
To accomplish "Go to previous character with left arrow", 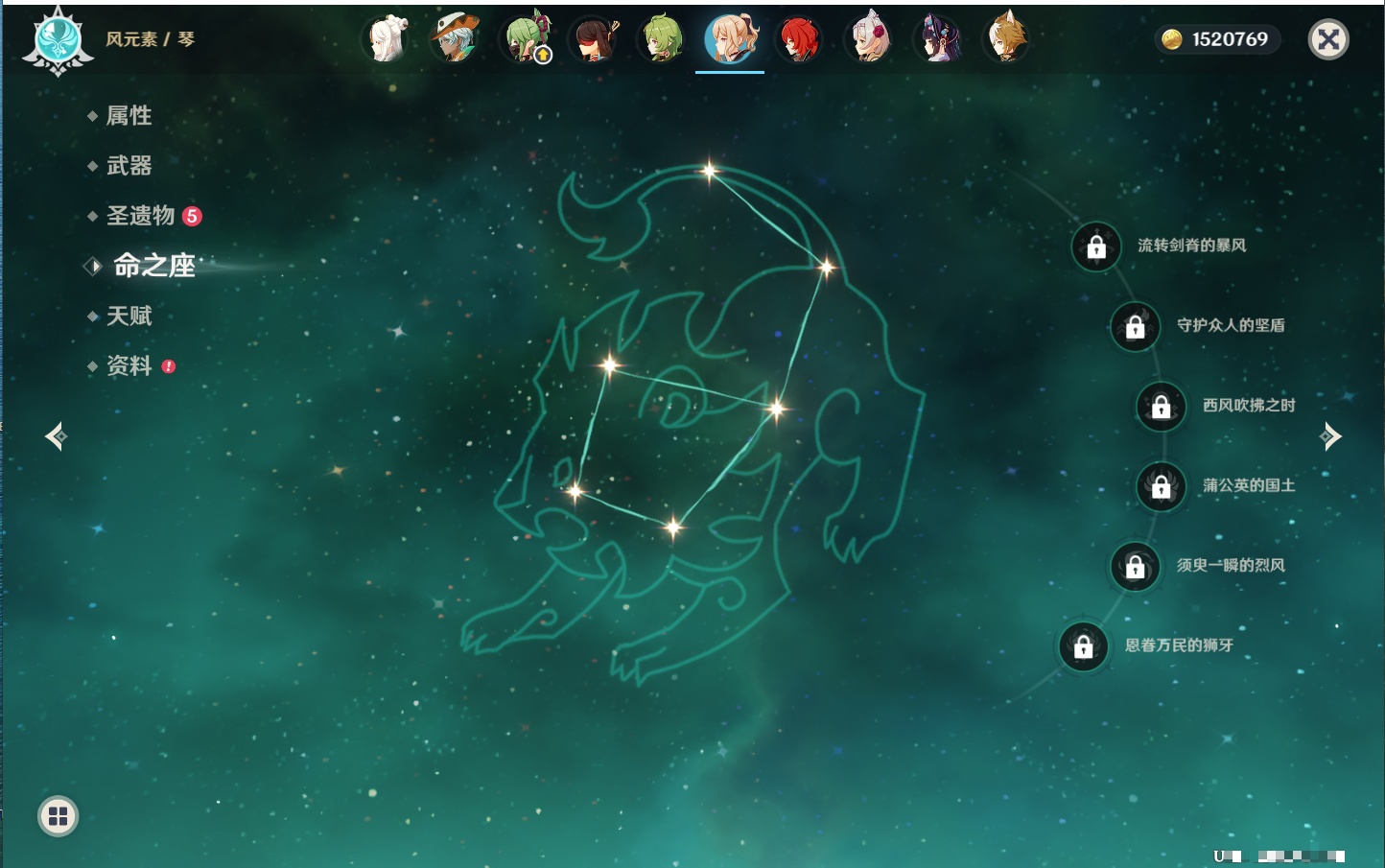I will click(56, 436).
